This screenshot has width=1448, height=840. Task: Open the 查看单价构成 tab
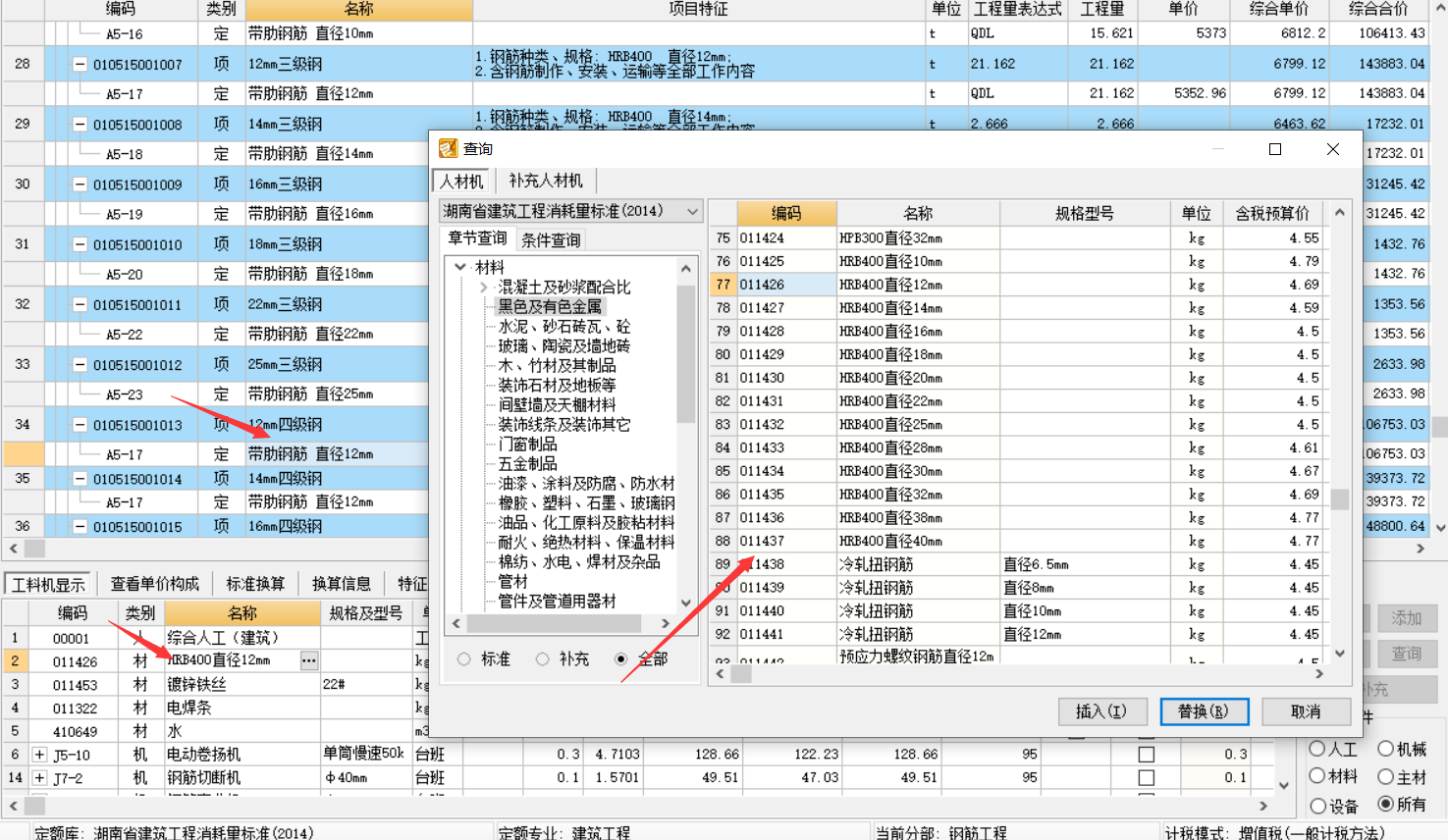pos(154,584)
